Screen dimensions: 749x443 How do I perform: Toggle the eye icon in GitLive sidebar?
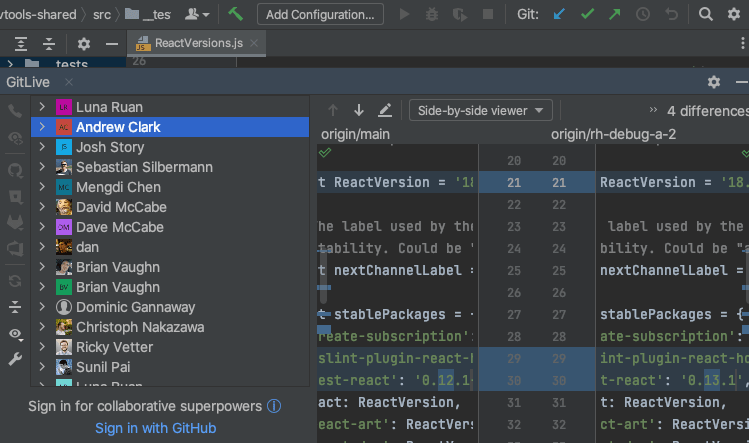point(15,334)
